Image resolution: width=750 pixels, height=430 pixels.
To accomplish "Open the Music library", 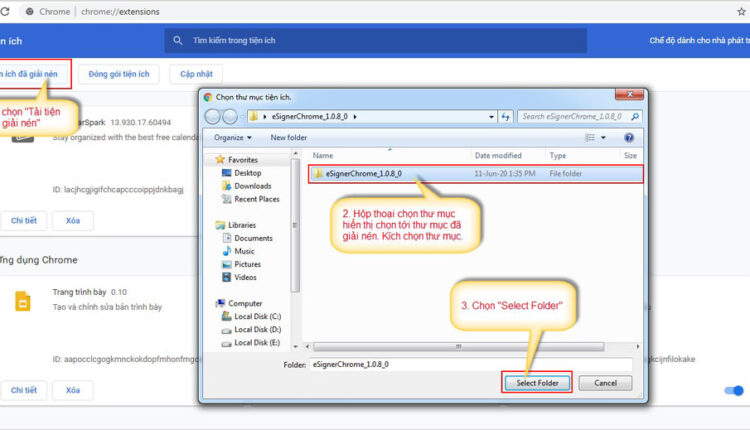I will click(x=245, y=251).
